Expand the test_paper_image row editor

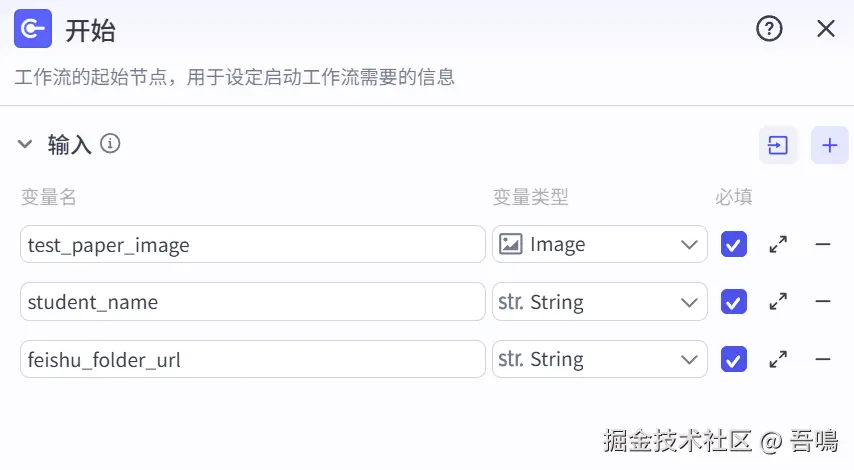tap(778, 244)
